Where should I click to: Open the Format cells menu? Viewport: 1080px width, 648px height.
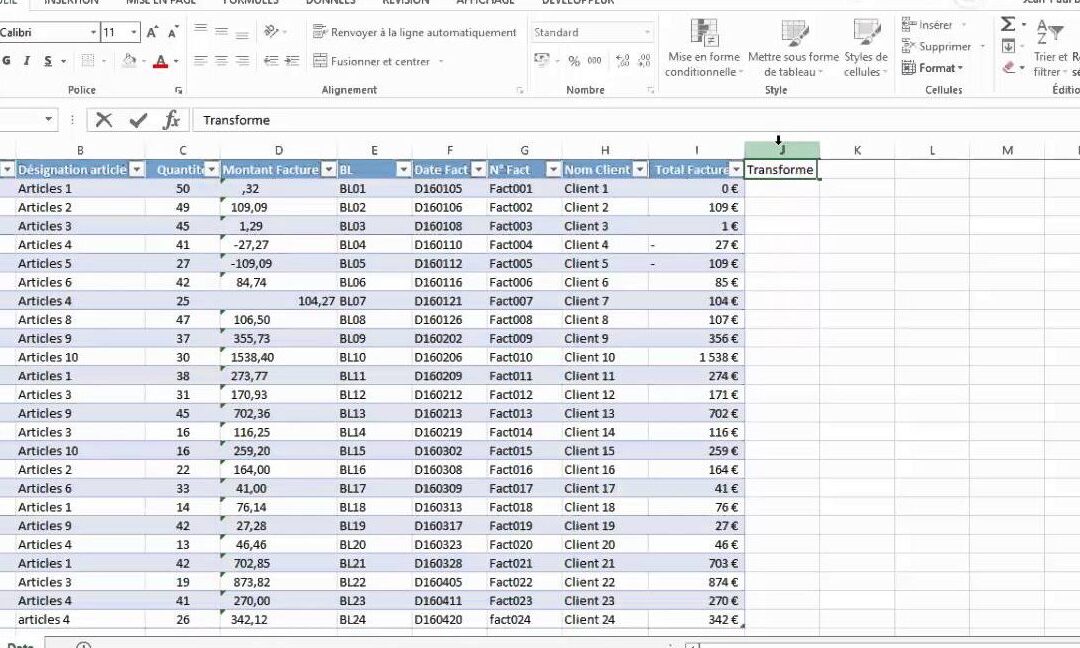(932, 67)
